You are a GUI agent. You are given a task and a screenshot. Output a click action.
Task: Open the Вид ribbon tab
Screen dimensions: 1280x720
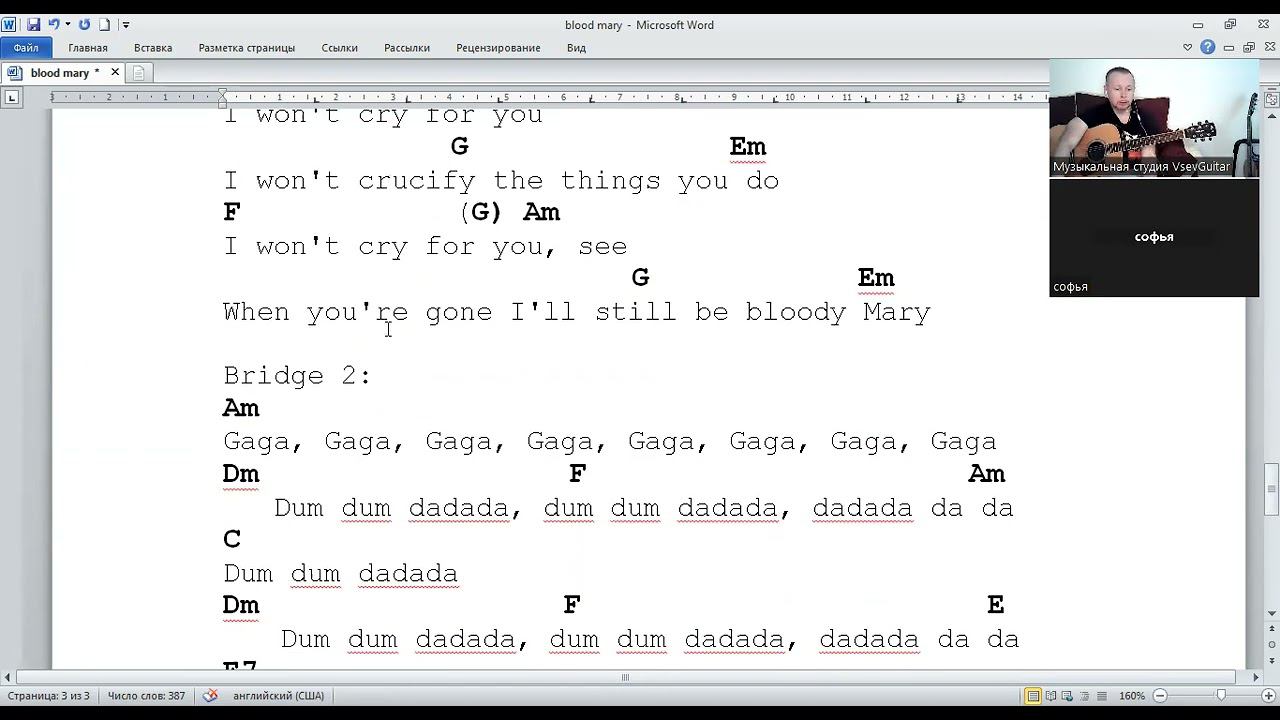(x=576, y=47)
